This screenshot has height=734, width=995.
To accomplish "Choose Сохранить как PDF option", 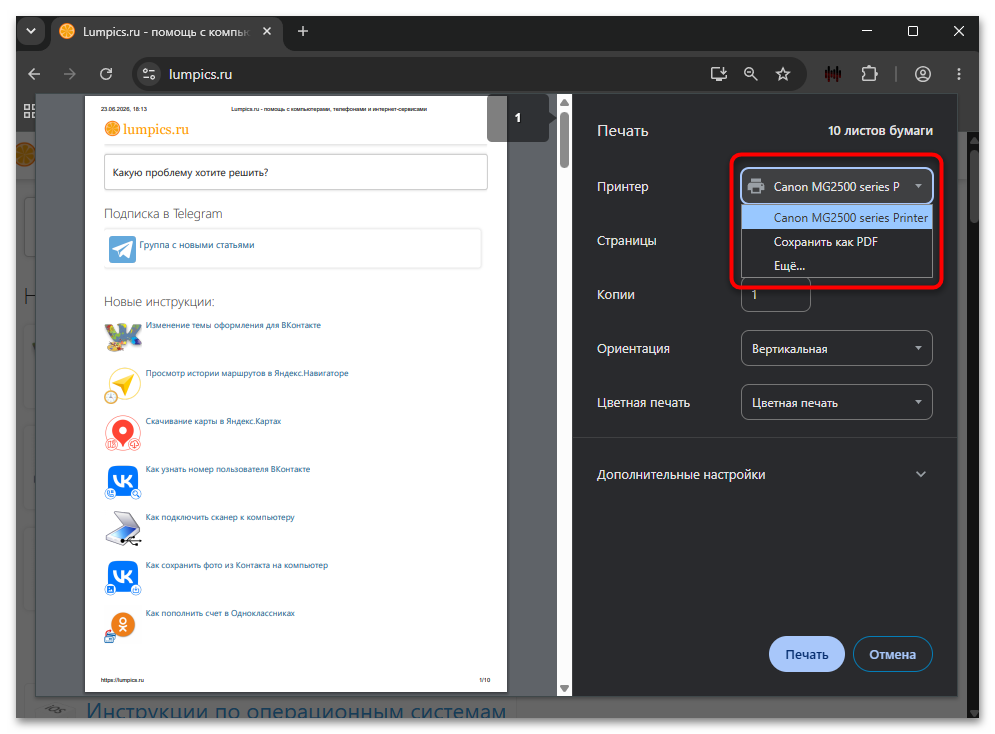I will point(836,242).
